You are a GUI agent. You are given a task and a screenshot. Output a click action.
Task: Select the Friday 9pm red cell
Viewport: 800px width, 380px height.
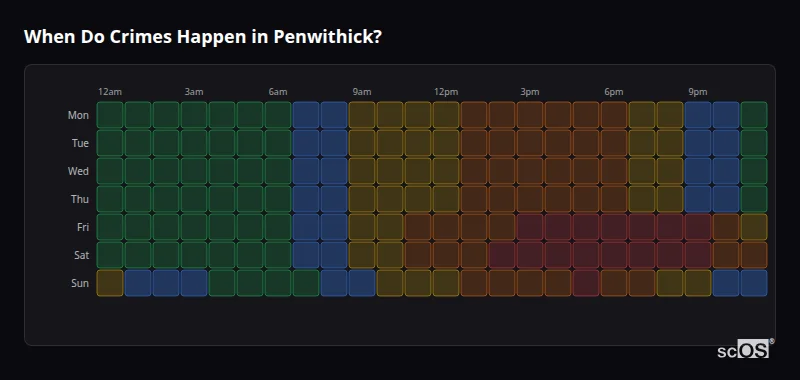pyautogui.click(x=697, y=226)
